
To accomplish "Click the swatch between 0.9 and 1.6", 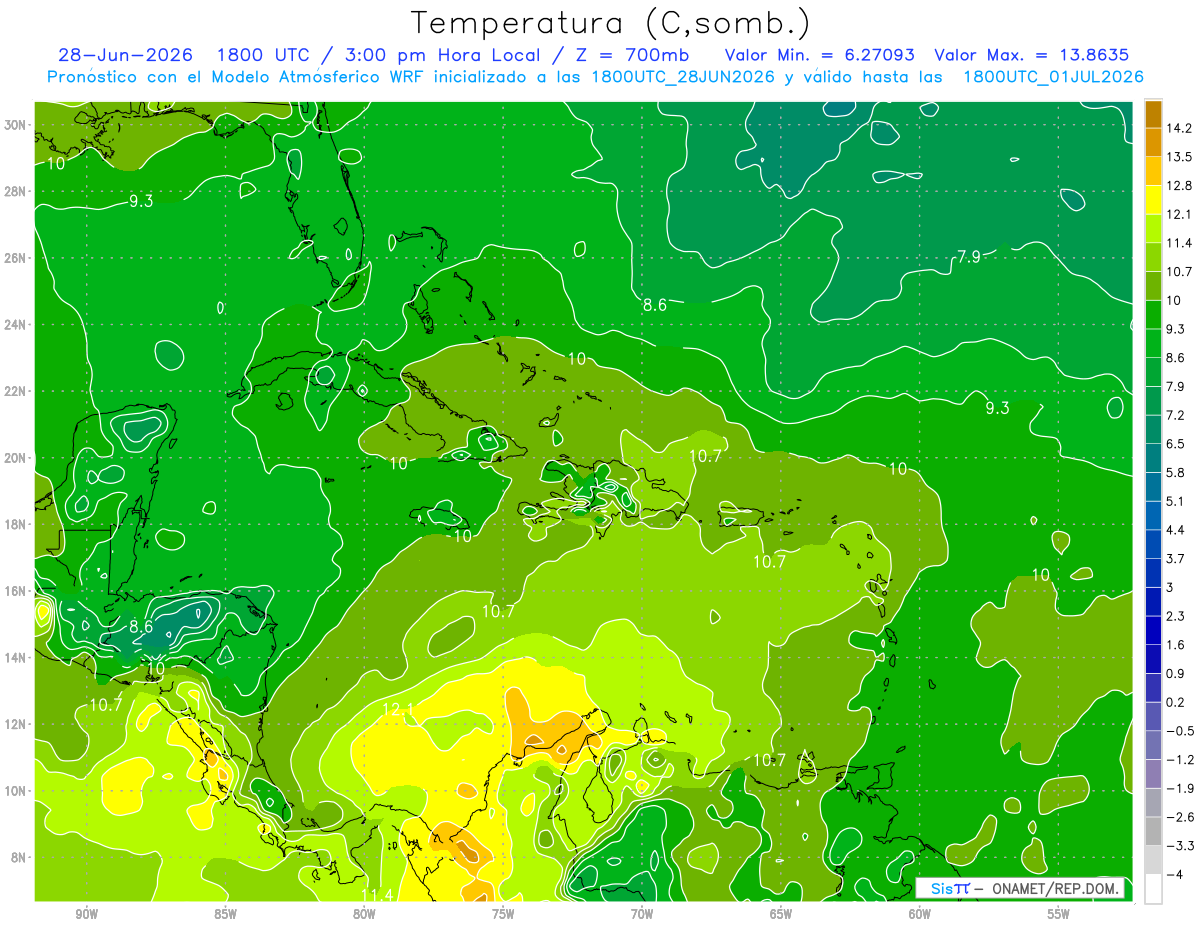I will click(1153, 659).
